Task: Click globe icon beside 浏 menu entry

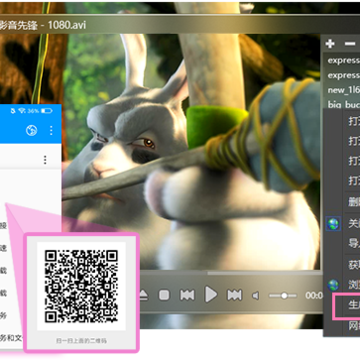Action: click(x=333, y=285)
